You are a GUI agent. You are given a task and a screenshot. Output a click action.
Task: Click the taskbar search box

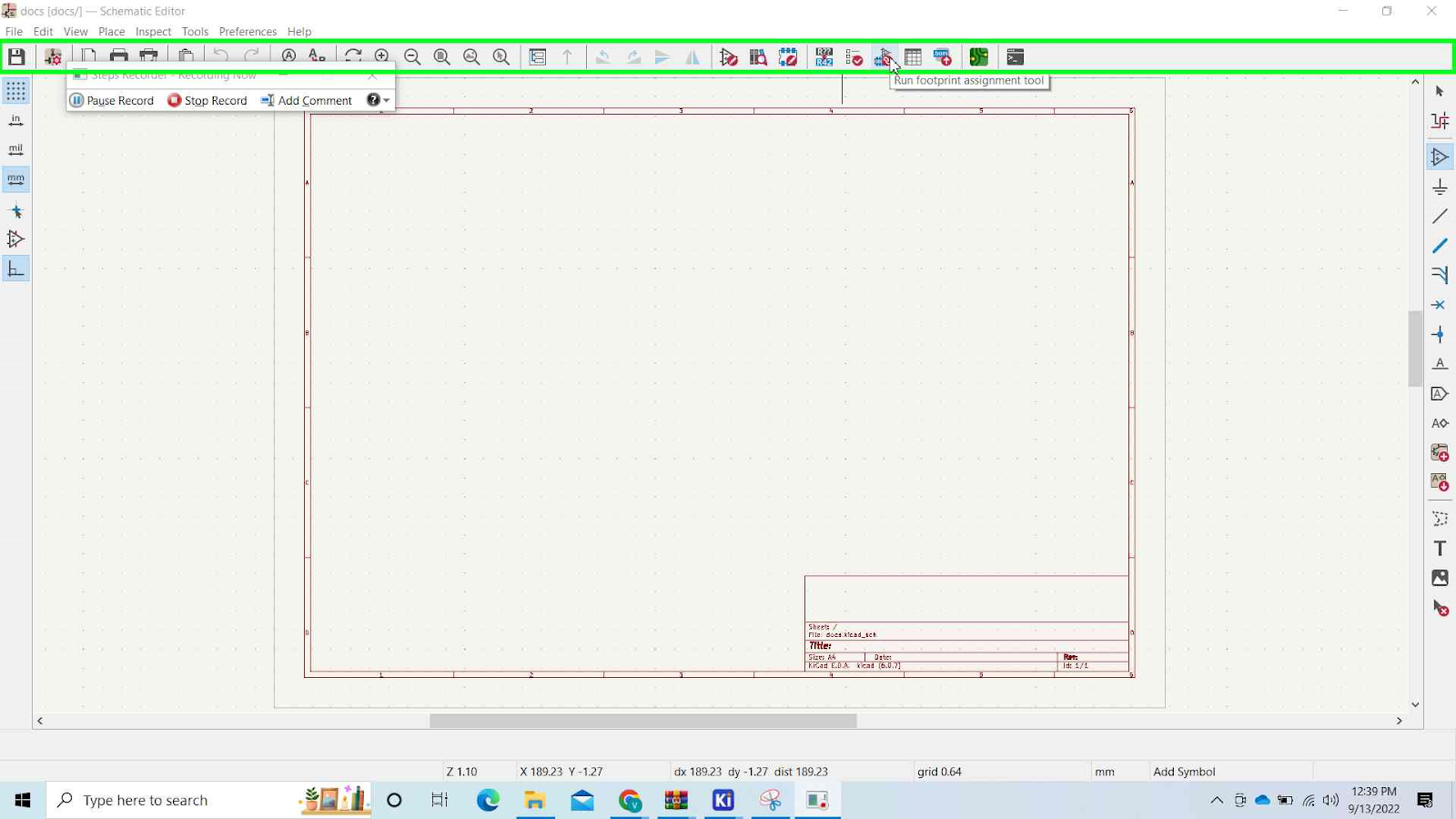coord(209,800)
